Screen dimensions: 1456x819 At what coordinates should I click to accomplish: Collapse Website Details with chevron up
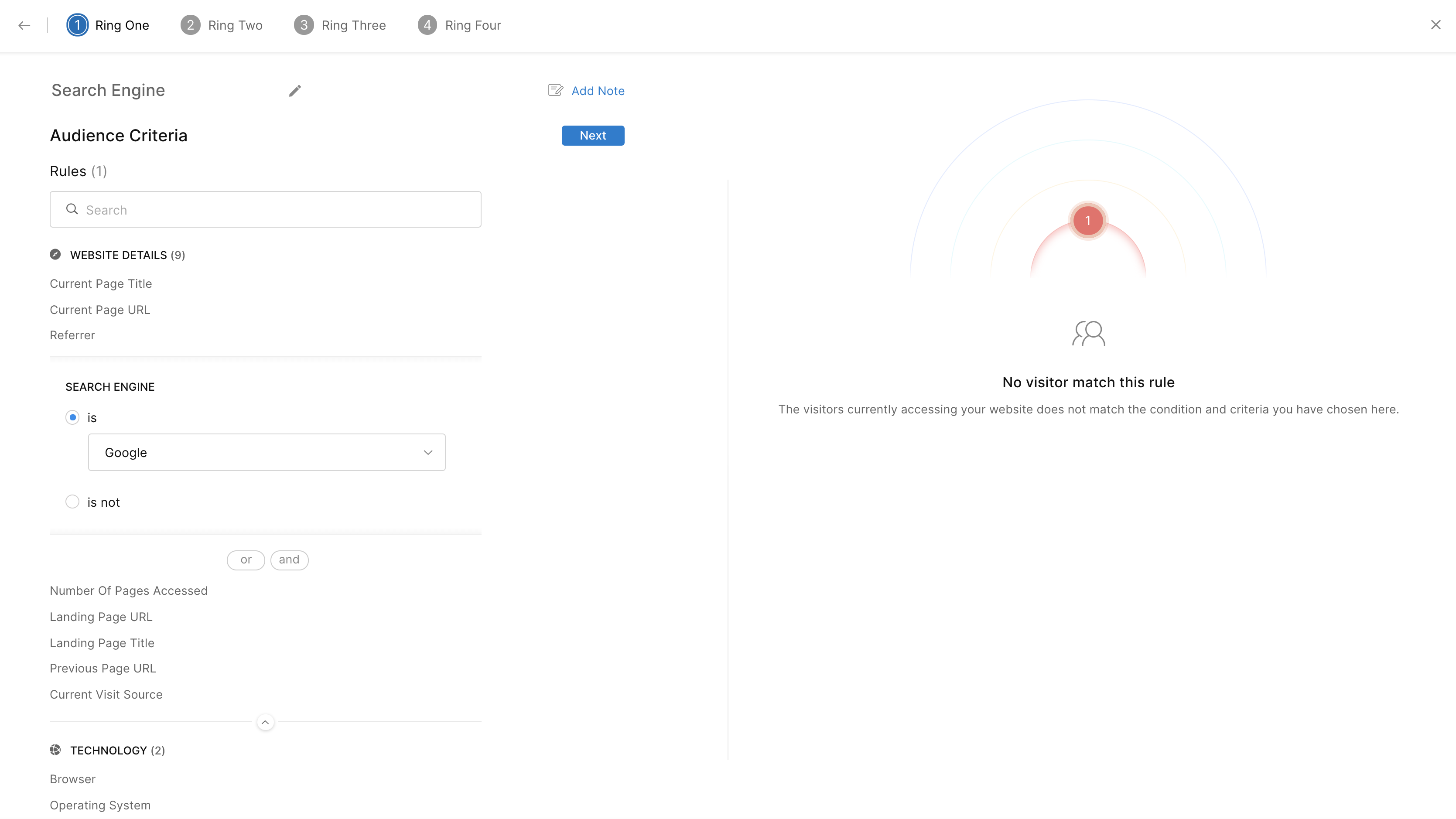265,722
